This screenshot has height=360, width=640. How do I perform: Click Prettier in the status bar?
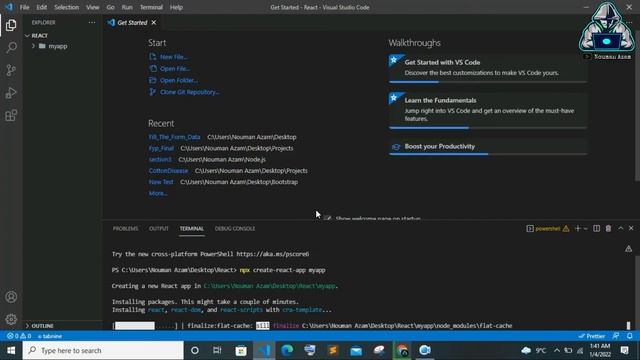[592, 336]
